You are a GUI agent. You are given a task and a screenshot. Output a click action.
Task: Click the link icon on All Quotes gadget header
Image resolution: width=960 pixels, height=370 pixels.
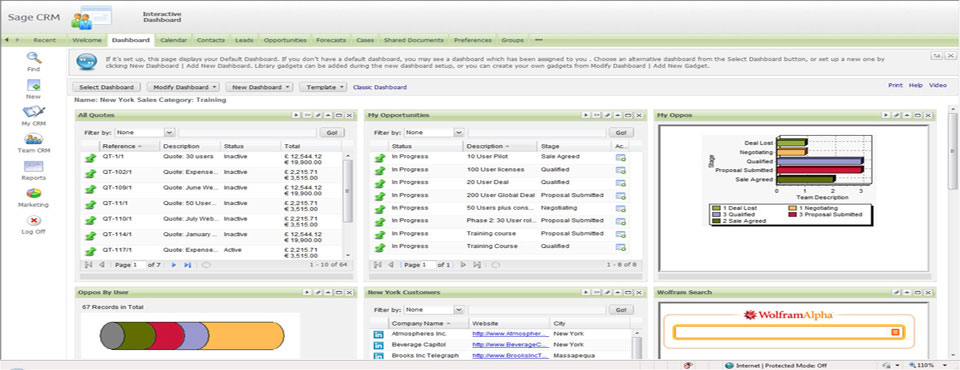tap(308, 115)
